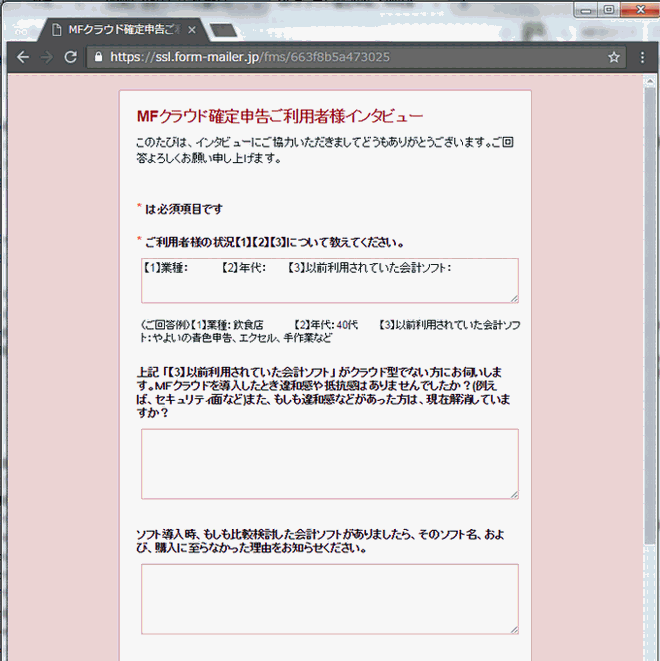
Task: Minimize the browser window
Action: tap(585, 10)
